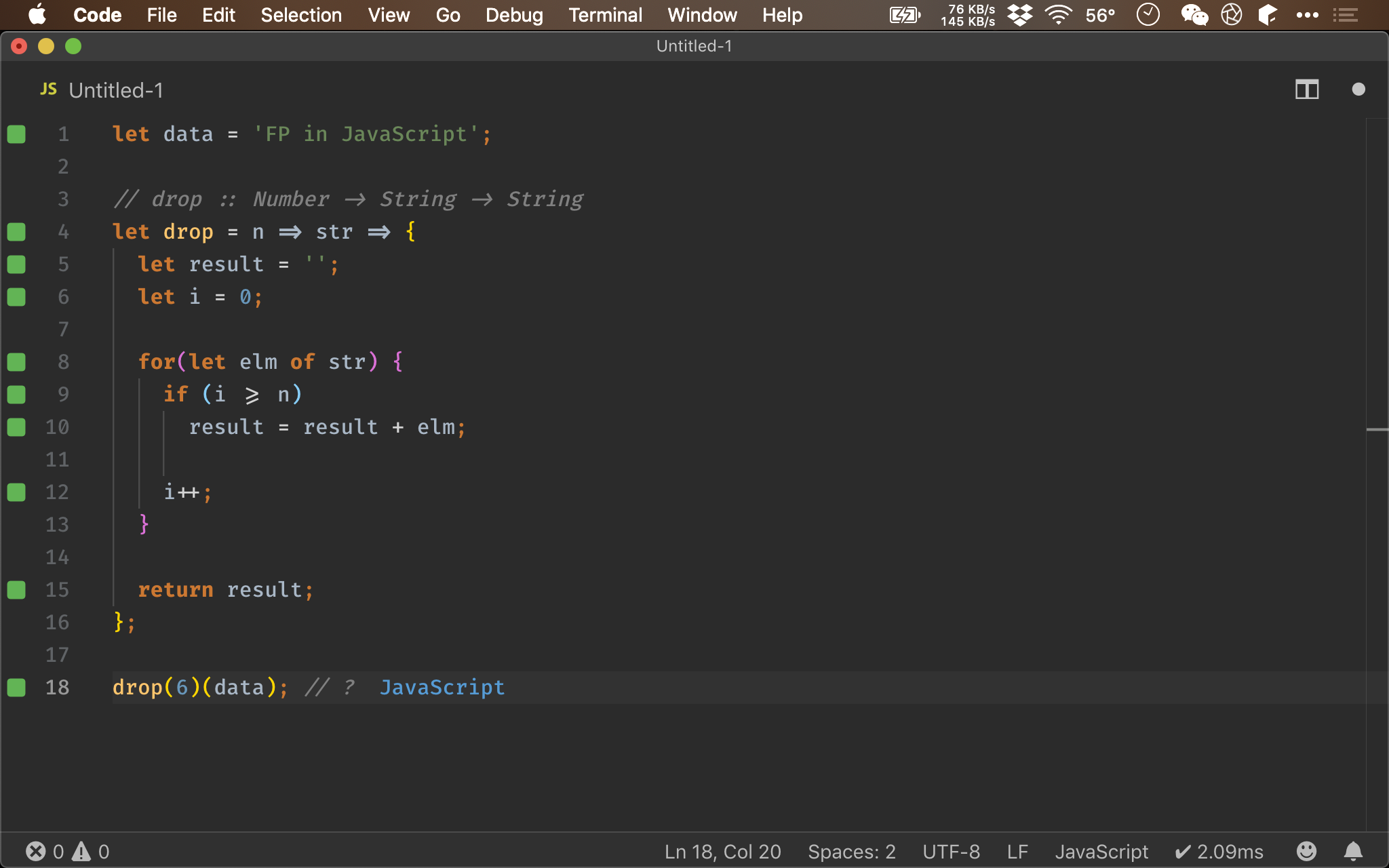Click Ln 18, Col 20 in status bar
Viewport: 1389px width, 868px height.
point(722,851)
